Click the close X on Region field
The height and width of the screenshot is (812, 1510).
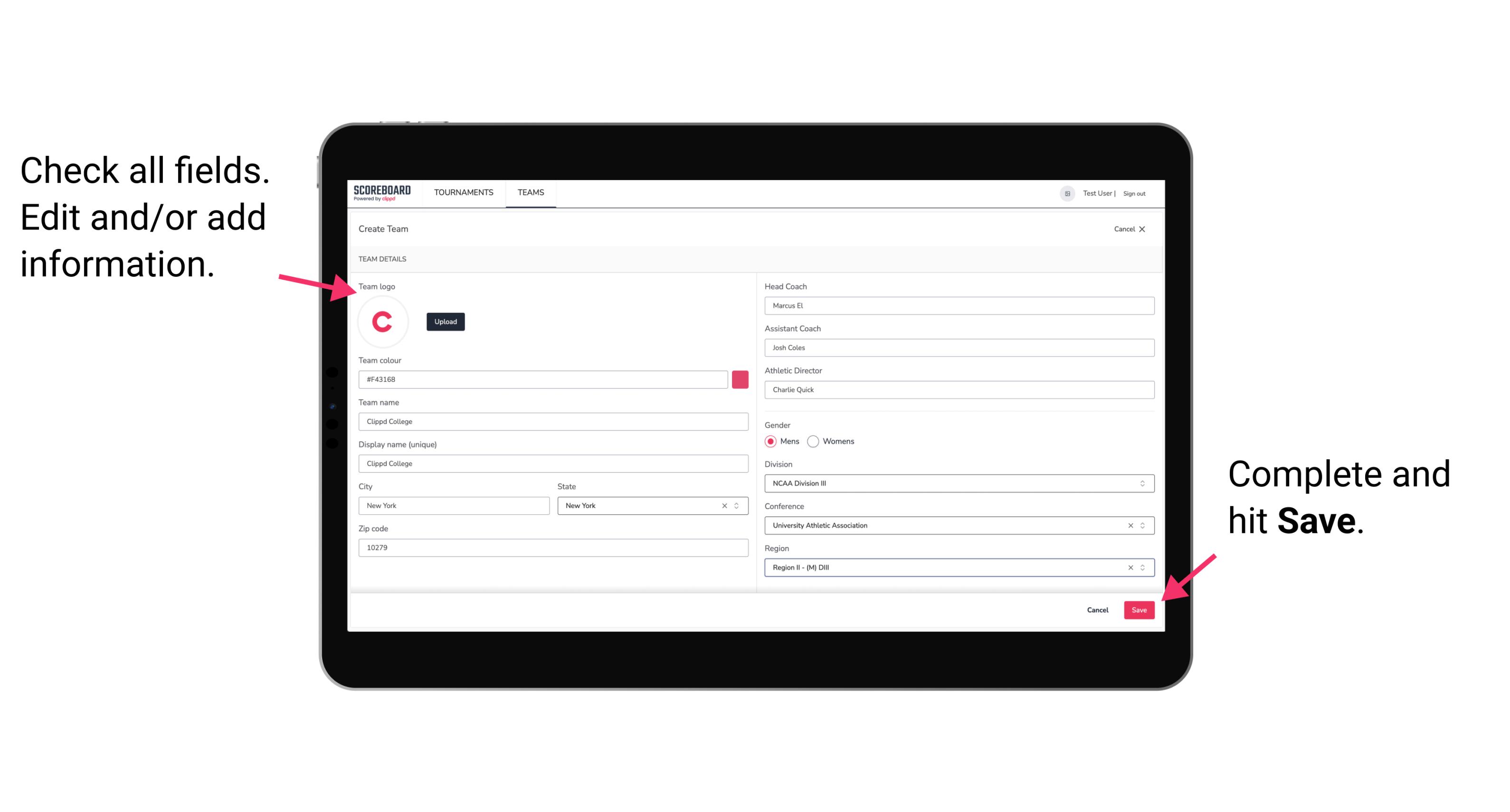pyautogui.click(x=1129, y=567)
